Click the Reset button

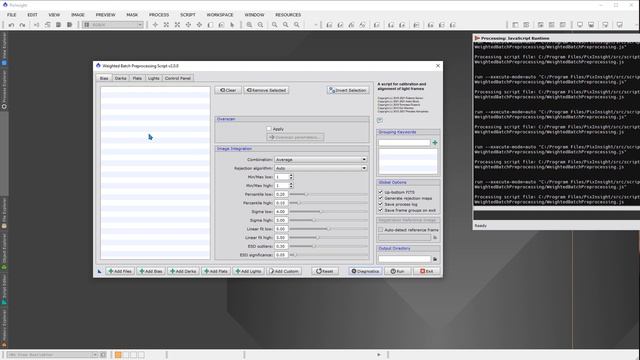click(325, 271)
